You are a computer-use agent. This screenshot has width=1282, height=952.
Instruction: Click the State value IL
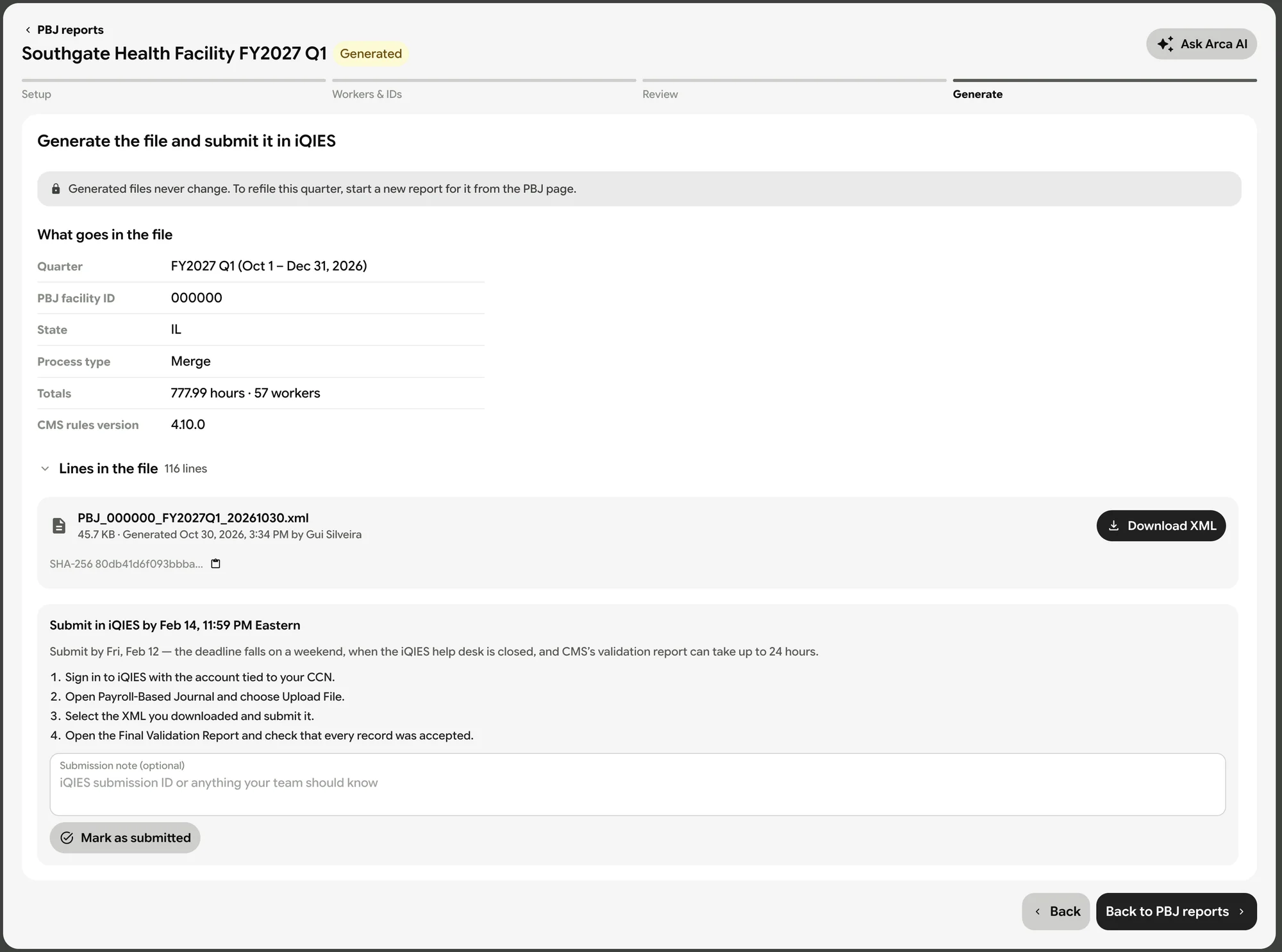point(176,330)
